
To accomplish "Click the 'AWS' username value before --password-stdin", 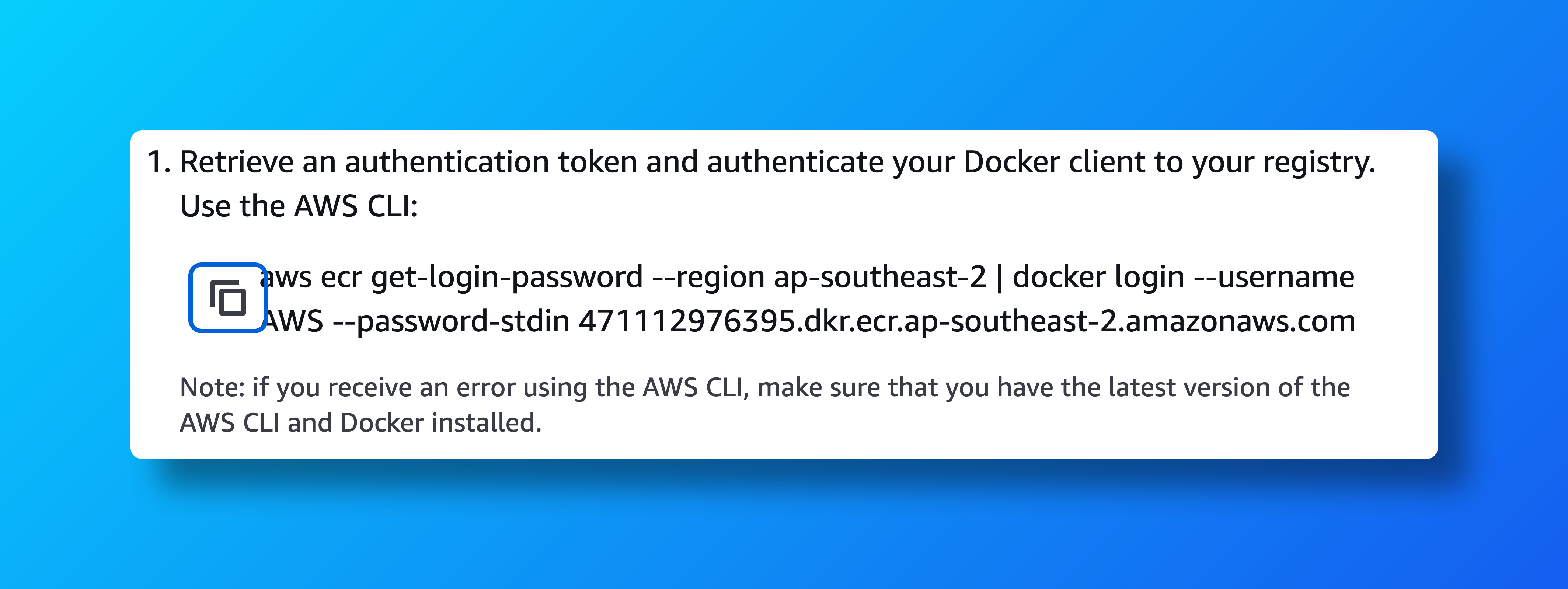I will [293, 322].
